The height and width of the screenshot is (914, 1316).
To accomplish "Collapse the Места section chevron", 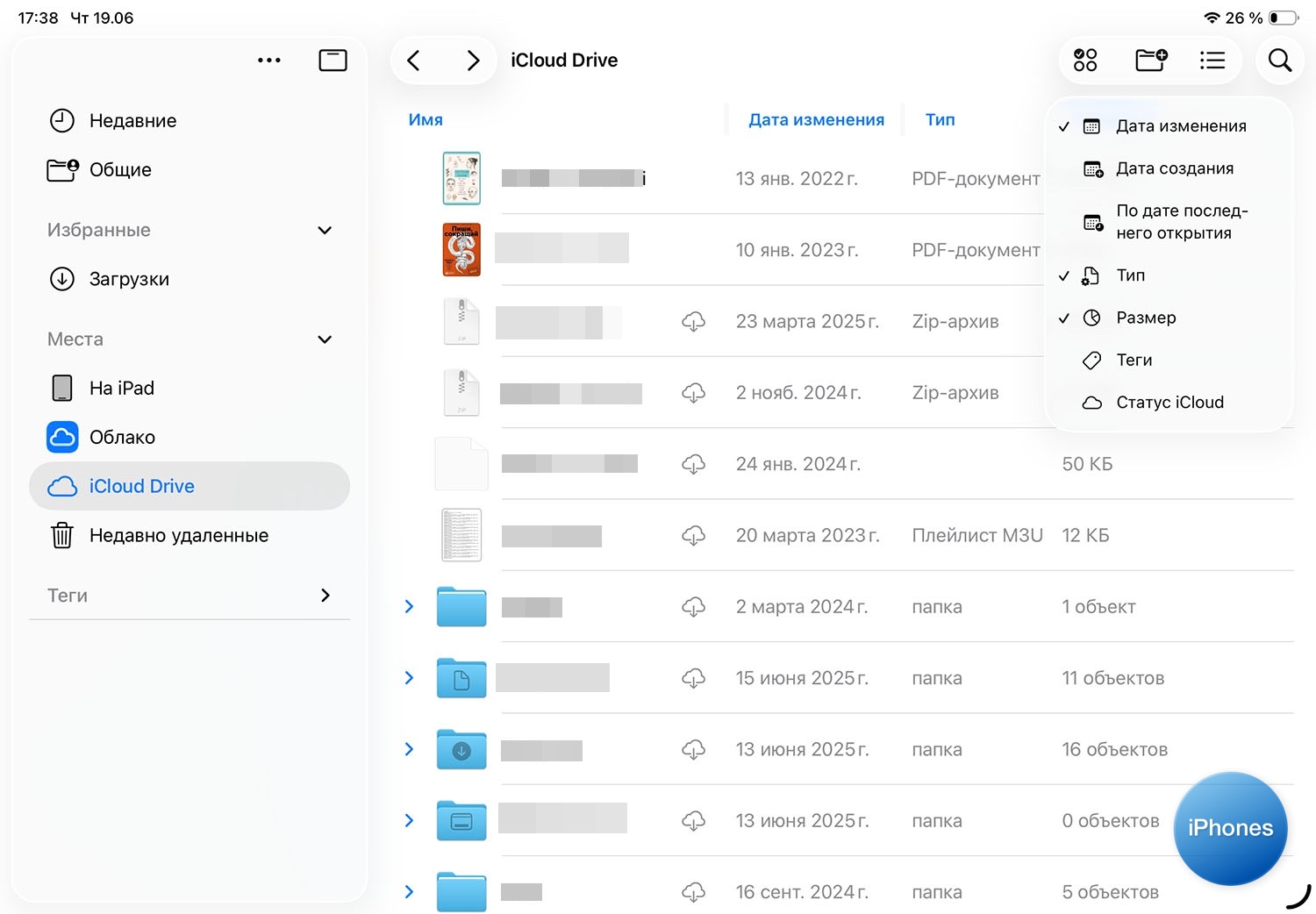I will (325, 339).
